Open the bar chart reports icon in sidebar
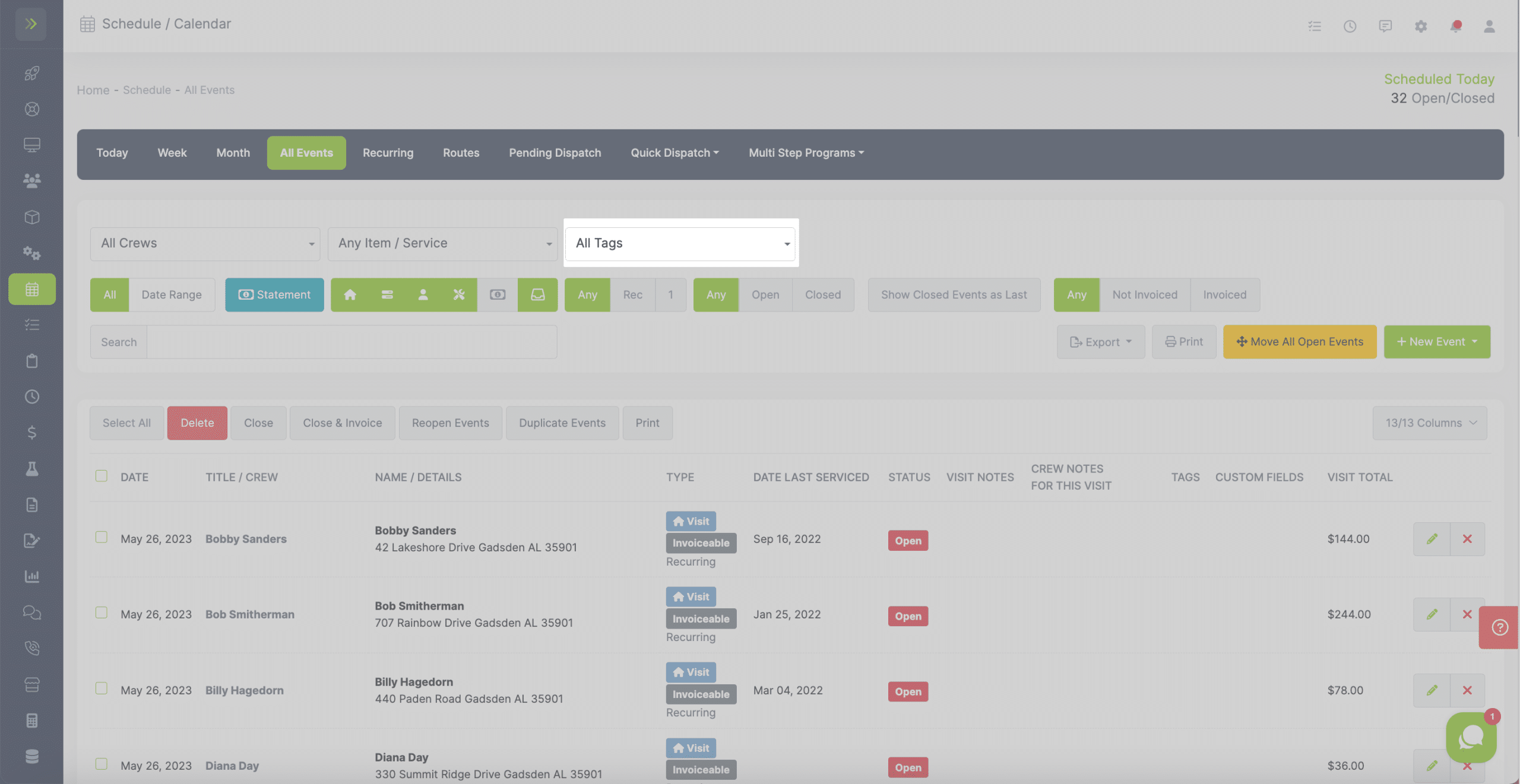 click(x=32, y=576)
